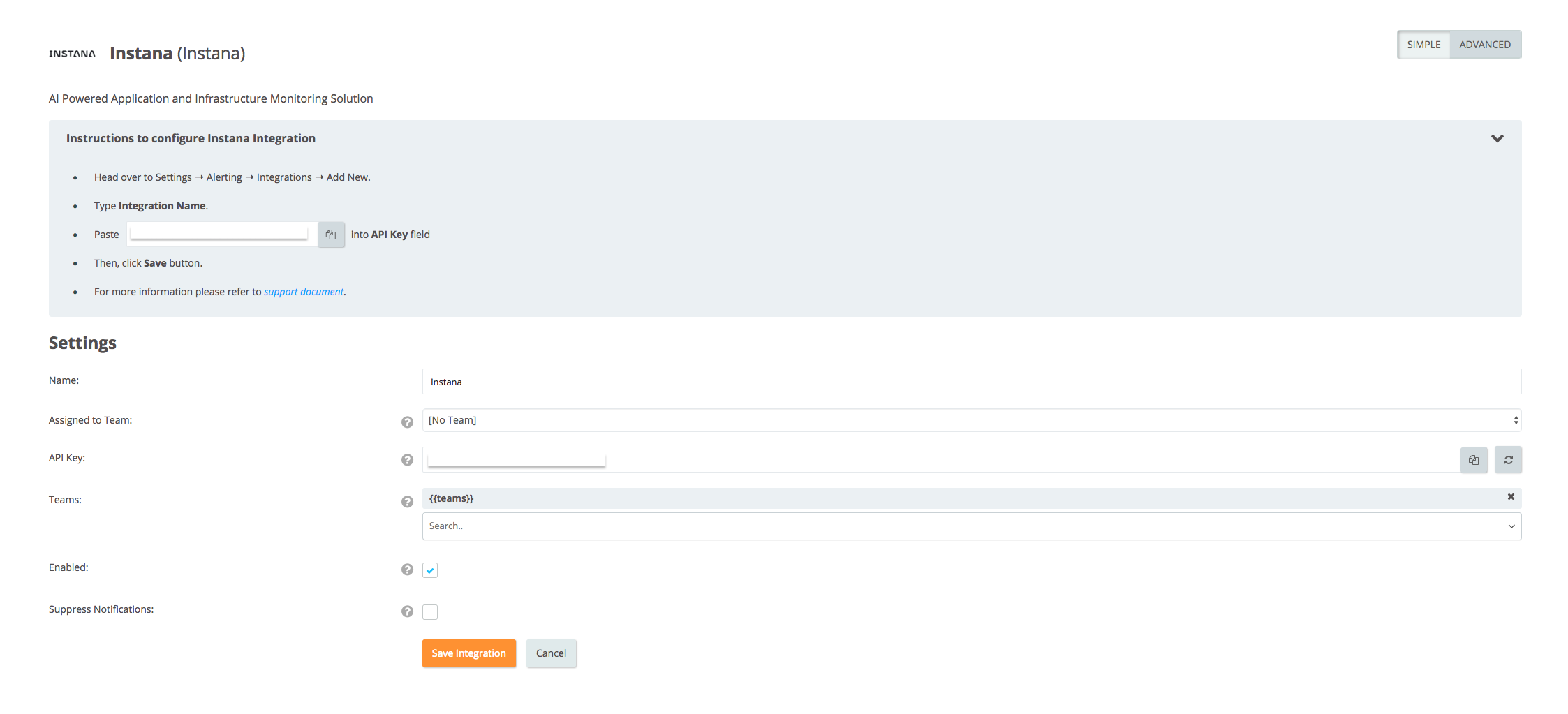Image resolution: width=1568 pixels, height=714 pixels.
Task: Click Save Integration button
Action: (x=469, y=653)
